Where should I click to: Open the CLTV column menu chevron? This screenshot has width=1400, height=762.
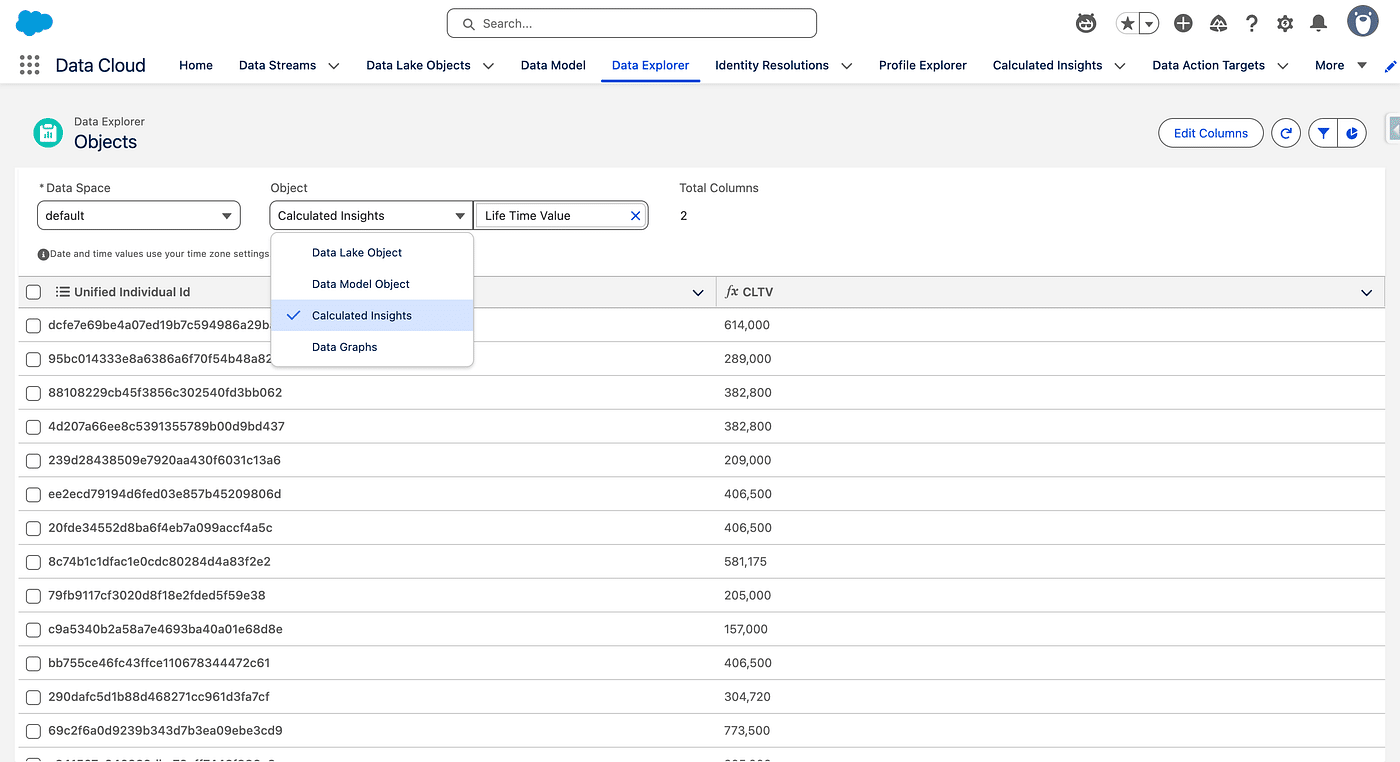pos(1366,292)
